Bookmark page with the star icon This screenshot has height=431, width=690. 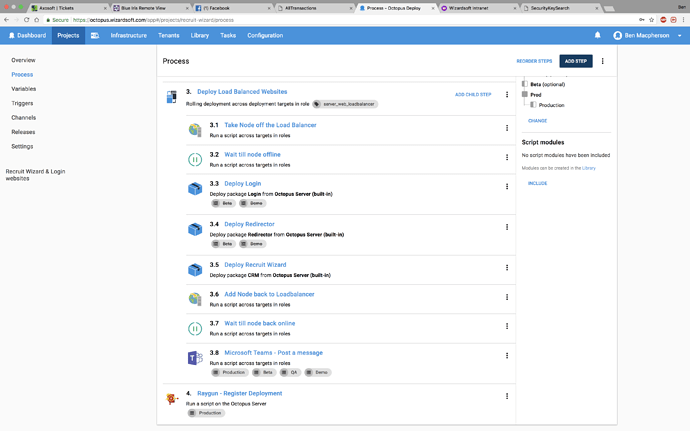(x=651, y=20)
